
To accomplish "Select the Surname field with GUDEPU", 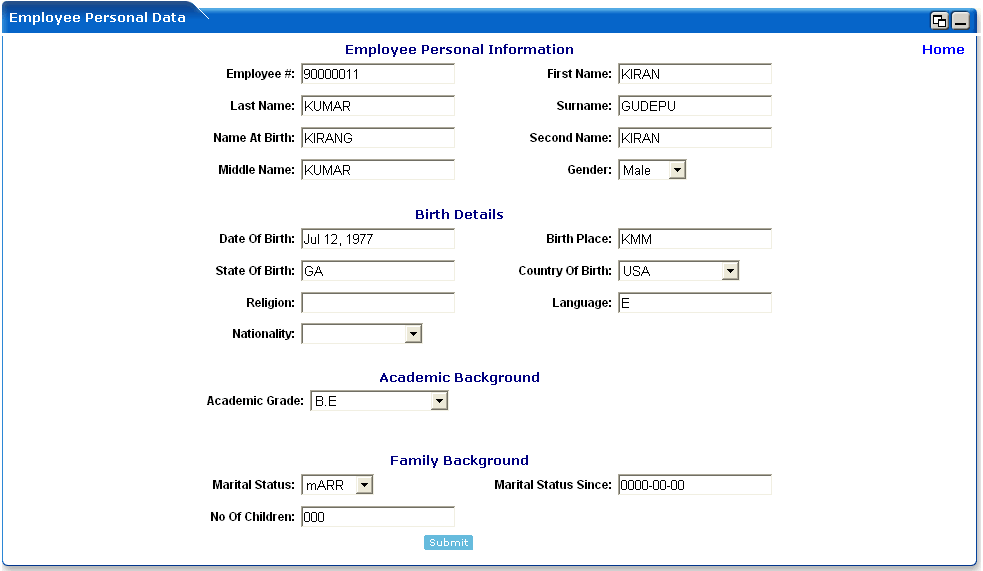I will click(695, 106).
